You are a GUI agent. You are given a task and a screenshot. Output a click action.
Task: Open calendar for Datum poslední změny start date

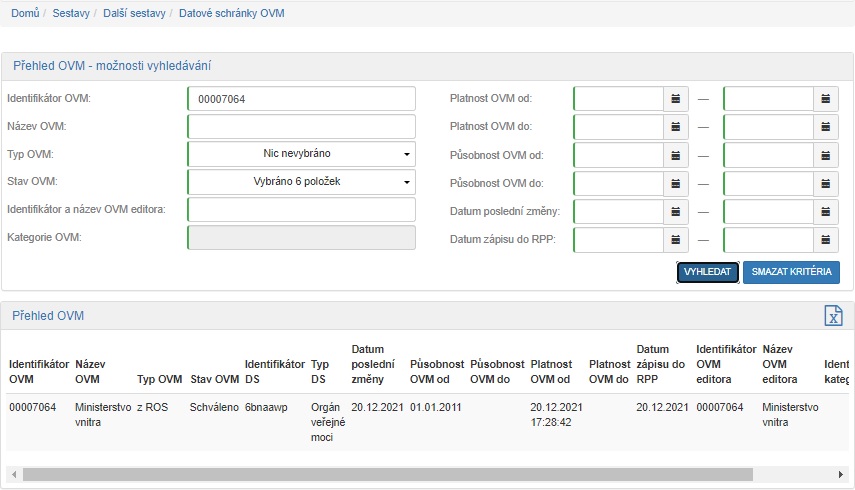click(x=676, y=212)
